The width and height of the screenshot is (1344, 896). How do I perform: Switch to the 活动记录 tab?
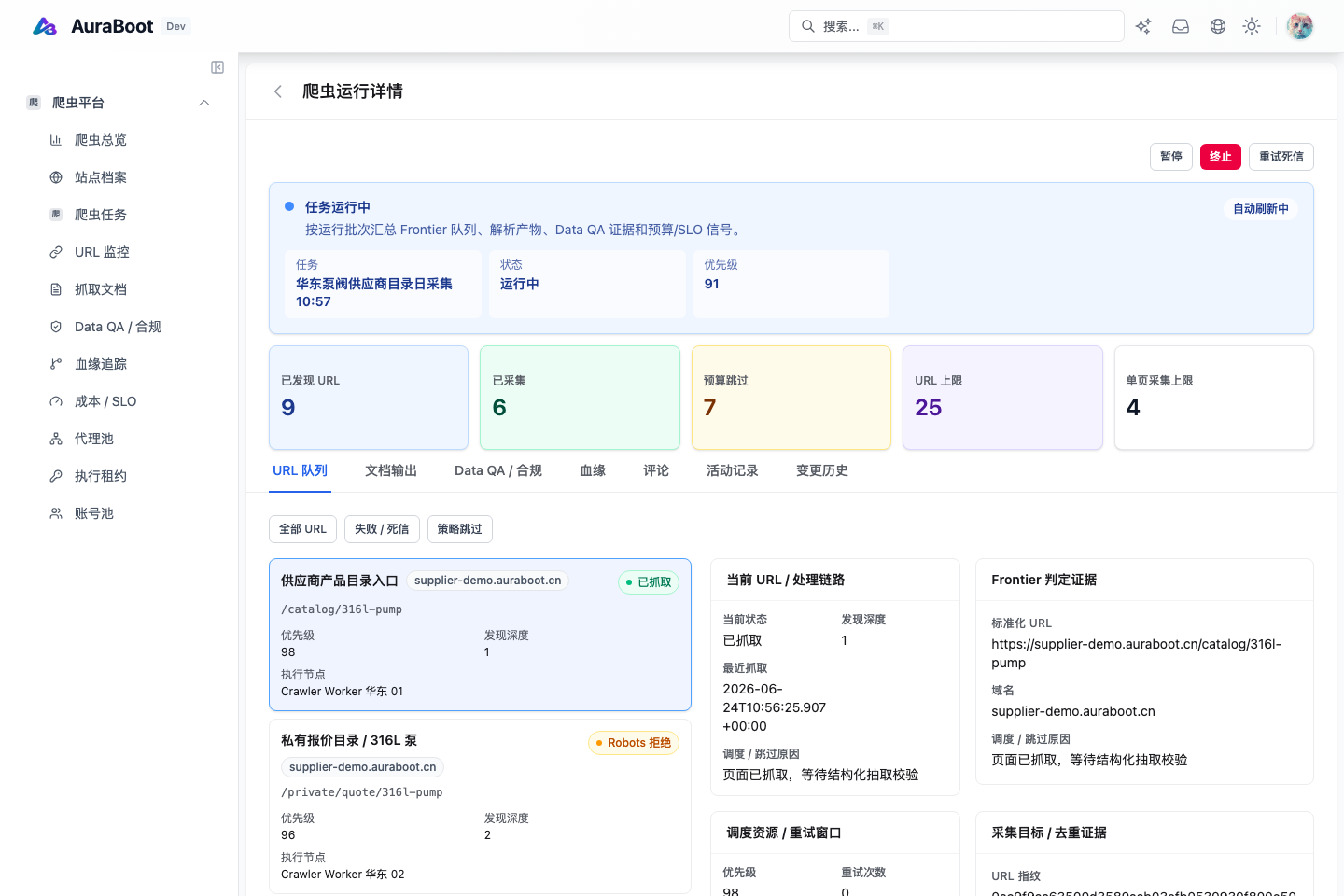click(x=733, y=470)
